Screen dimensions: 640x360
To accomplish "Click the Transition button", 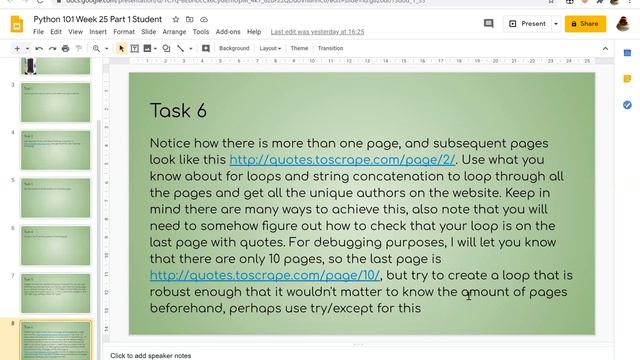I will tap(330, 48).
